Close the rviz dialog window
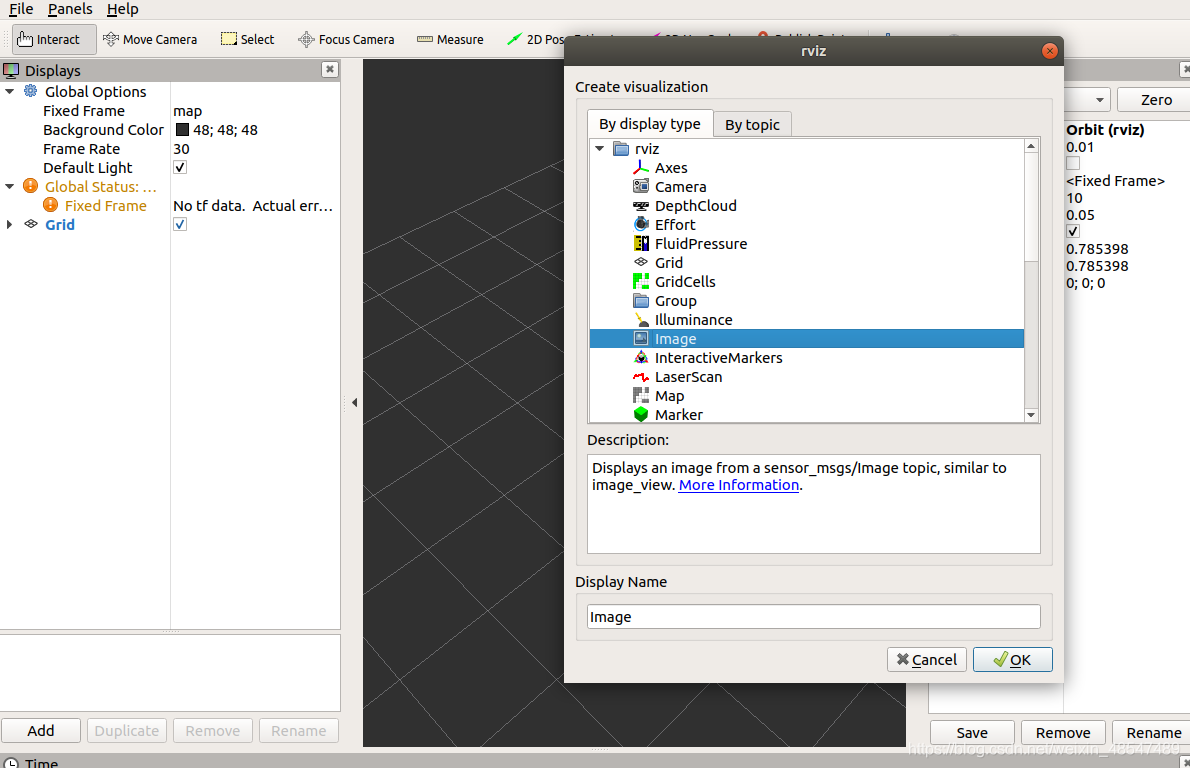Viewport: 1190px width, 768px height. point(1050,51)
